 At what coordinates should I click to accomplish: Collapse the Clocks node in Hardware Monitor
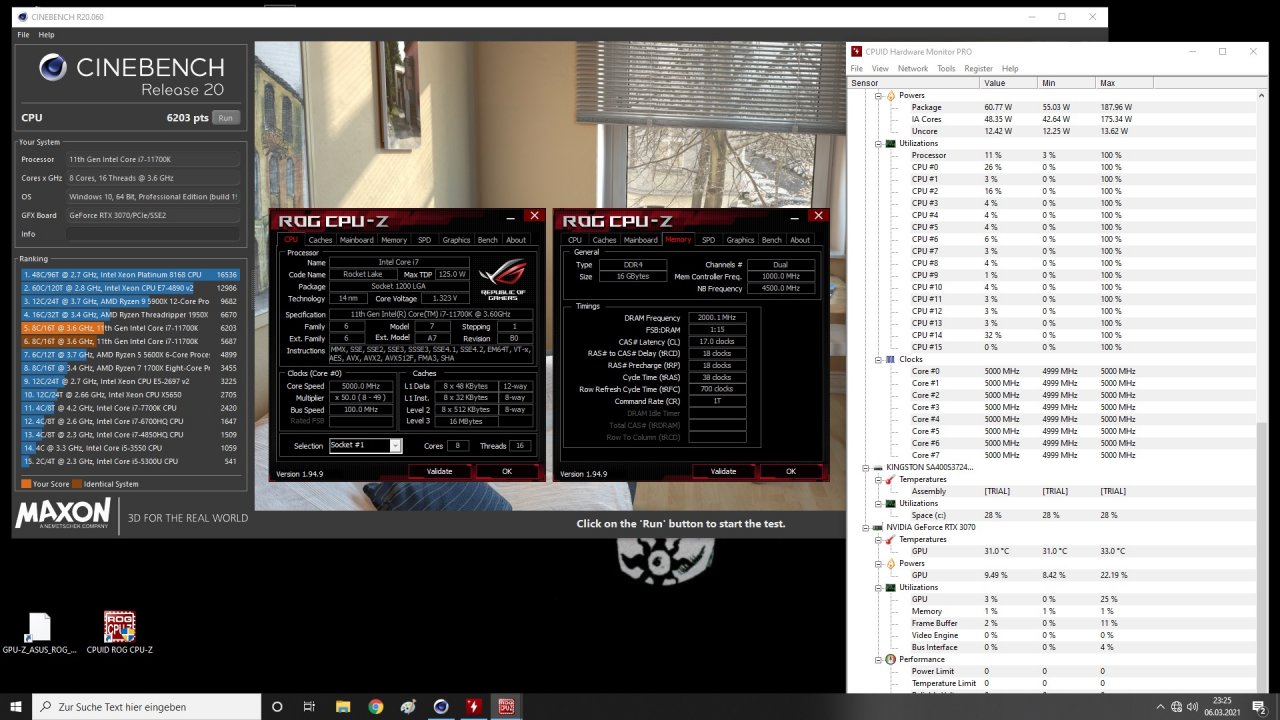(878, 359)
